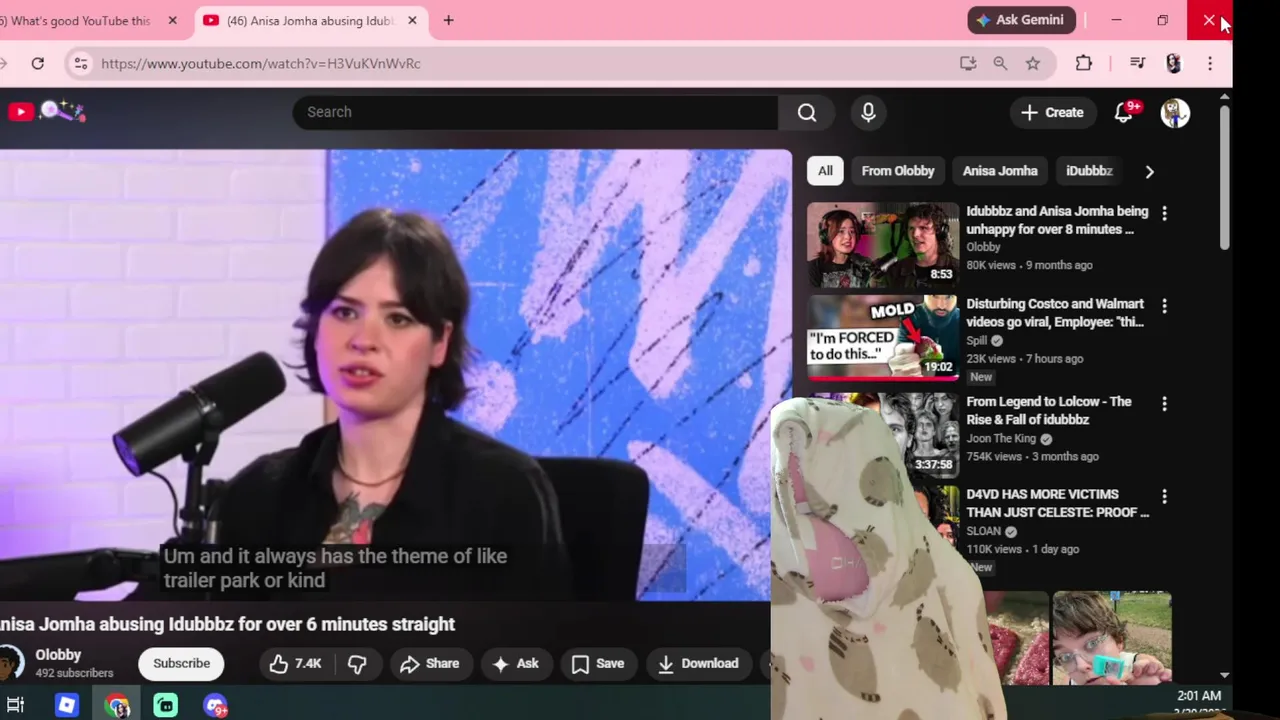Click the SLOAN channel name

click(x=983, y=531)
